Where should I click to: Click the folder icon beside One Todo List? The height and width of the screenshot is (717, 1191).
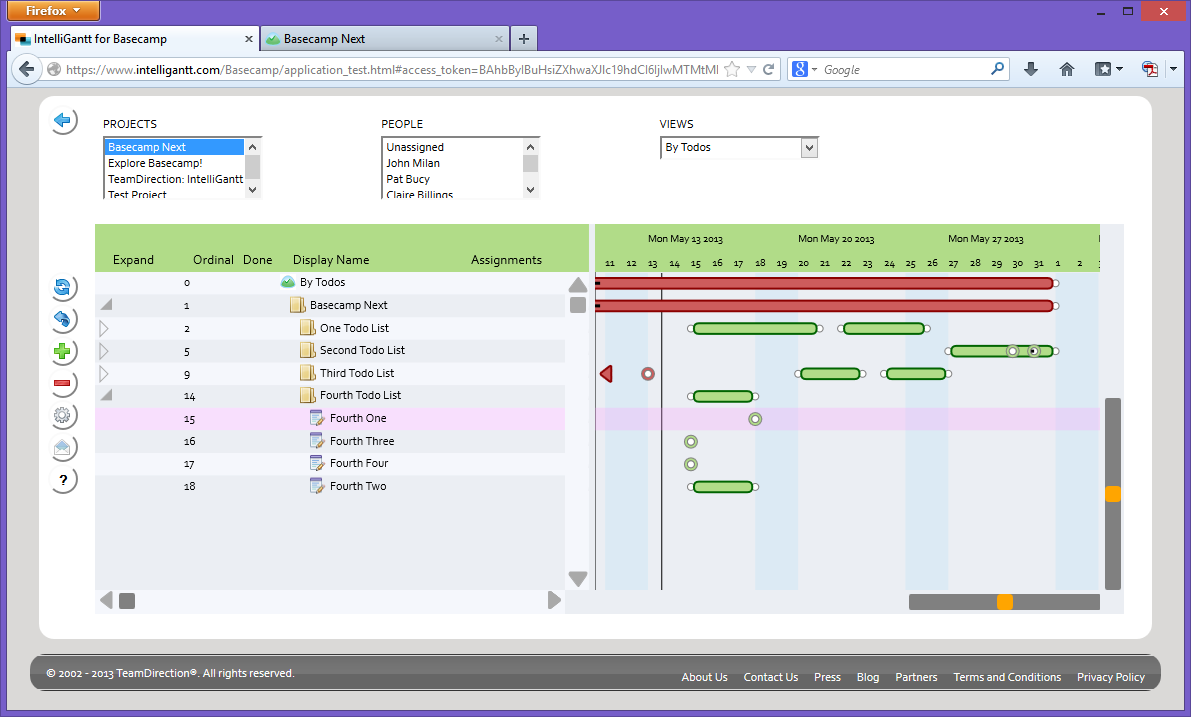pyautogui.click(x=307, y=328)
